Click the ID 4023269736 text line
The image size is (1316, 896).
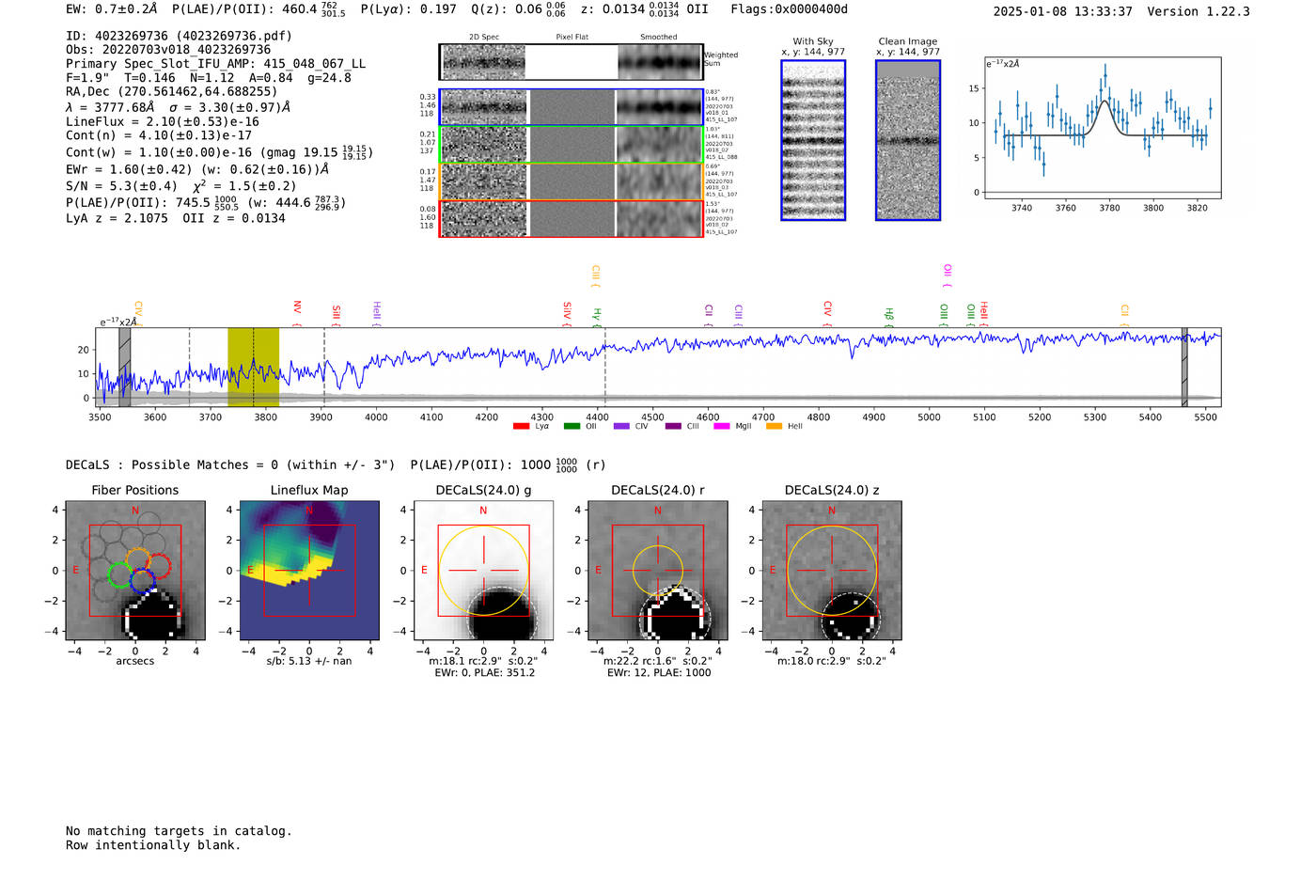point(179,36)
